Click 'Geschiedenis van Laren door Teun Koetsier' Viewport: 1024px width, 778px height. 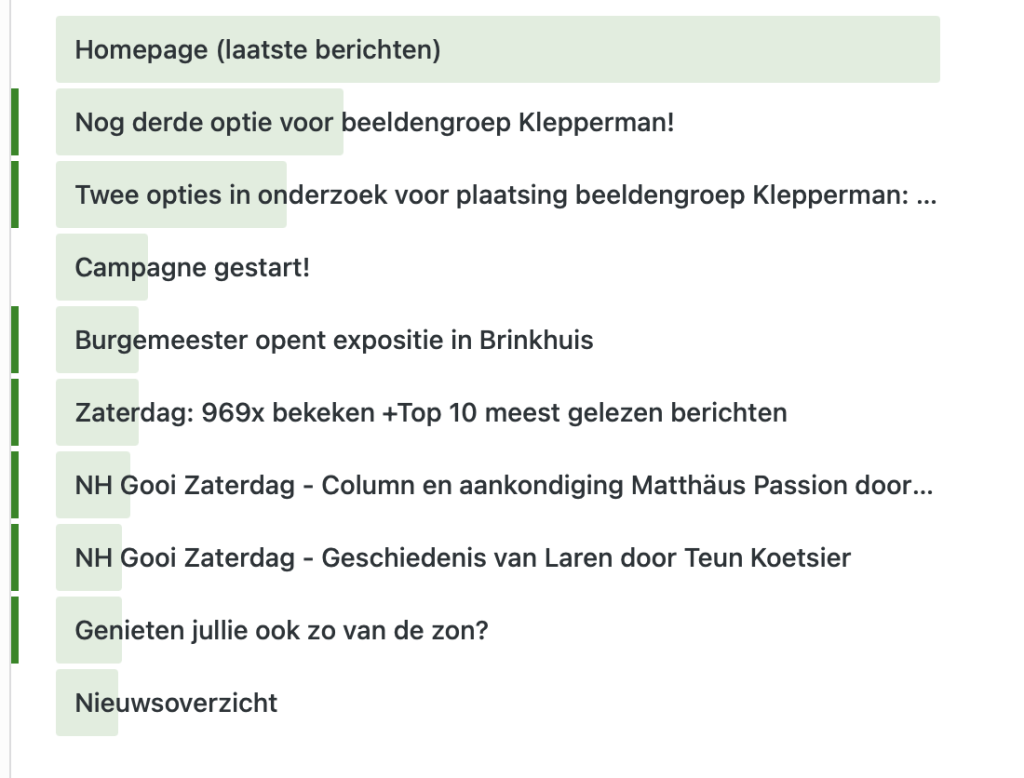(x=462, y=557)
